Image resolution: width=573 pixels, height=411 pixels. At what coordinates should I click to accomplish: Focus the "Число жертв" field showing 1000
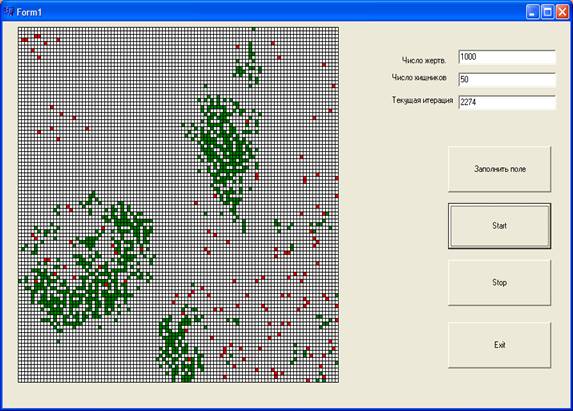pyautogui.click(x=507, y=57)
